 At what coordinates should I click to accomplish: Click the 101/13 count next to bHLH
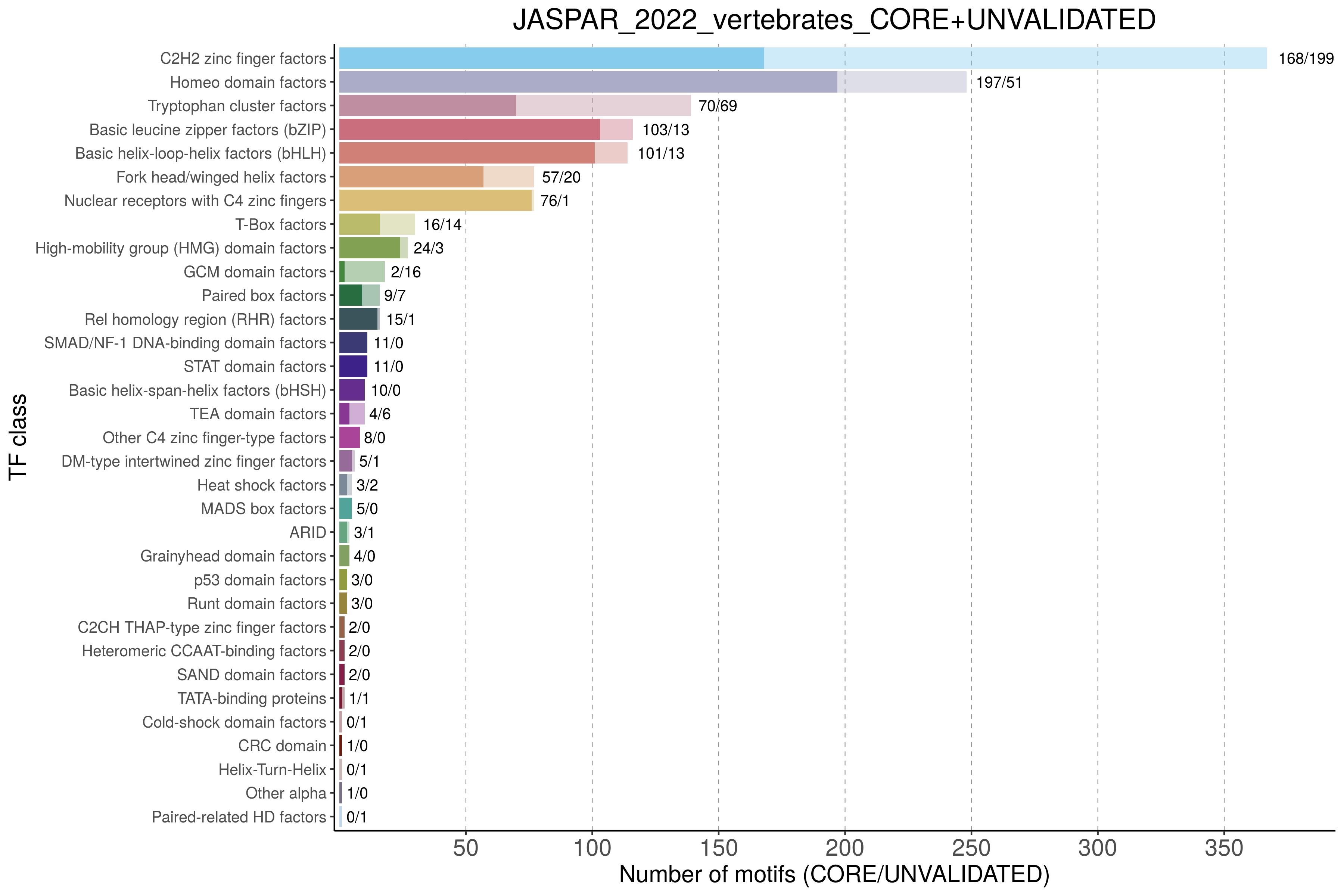coord(660,153)
